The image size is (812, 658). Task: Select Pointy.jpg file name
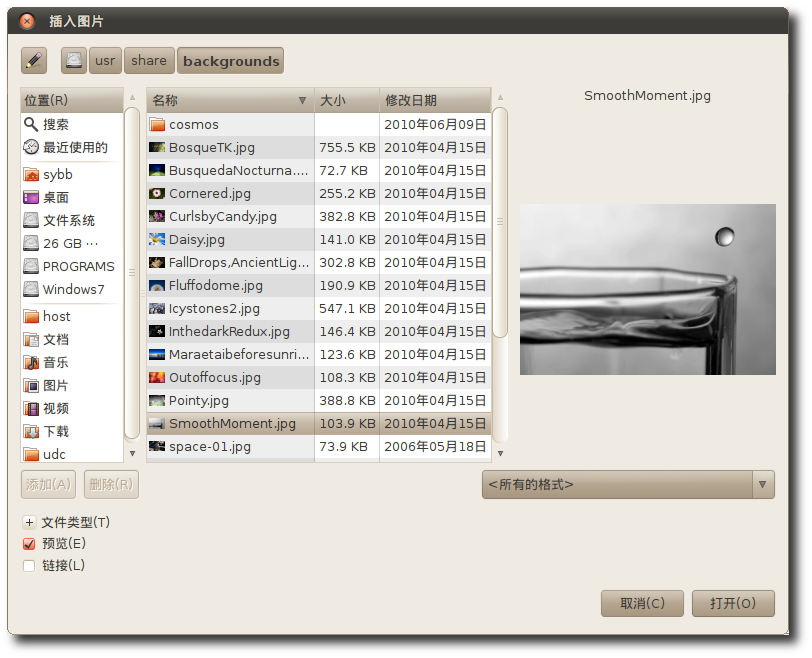[x=199, y=401]
